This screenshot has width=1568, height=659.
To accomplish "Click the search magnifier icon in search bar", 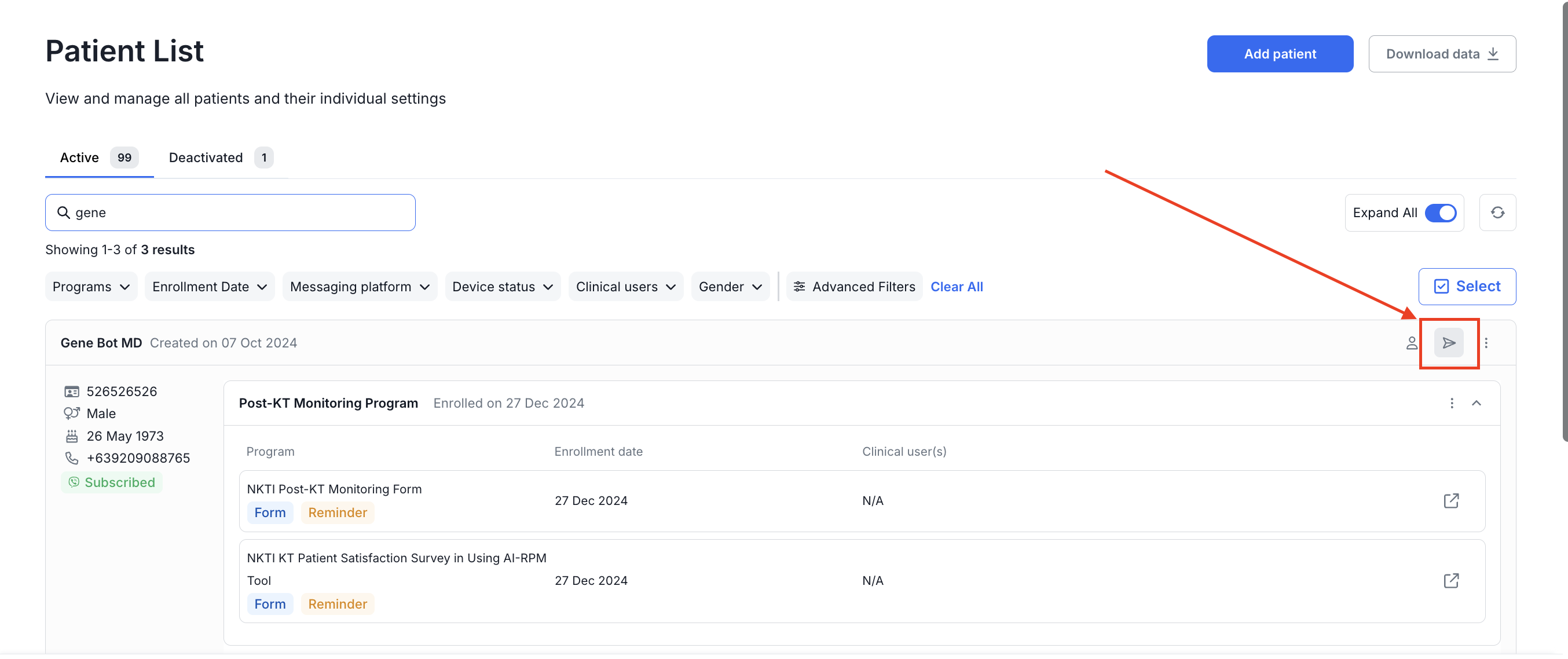I will [x=64, y=213].
